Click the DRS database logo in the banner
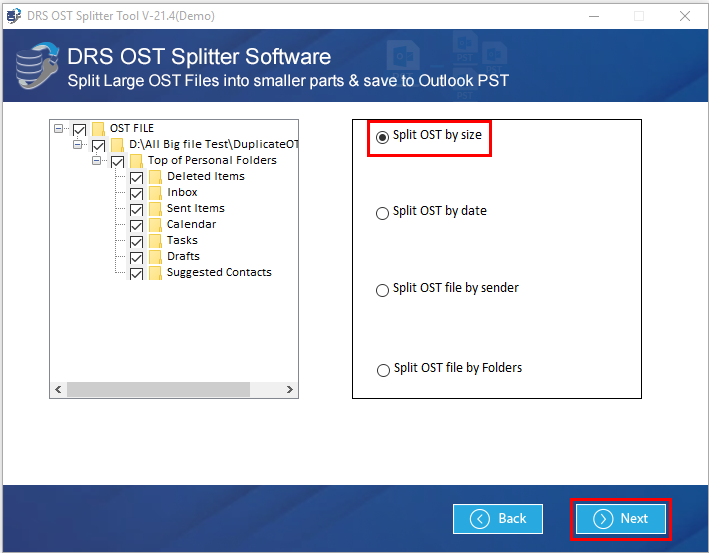This screenshot has width=709, height=553. (x=37, y=66)
